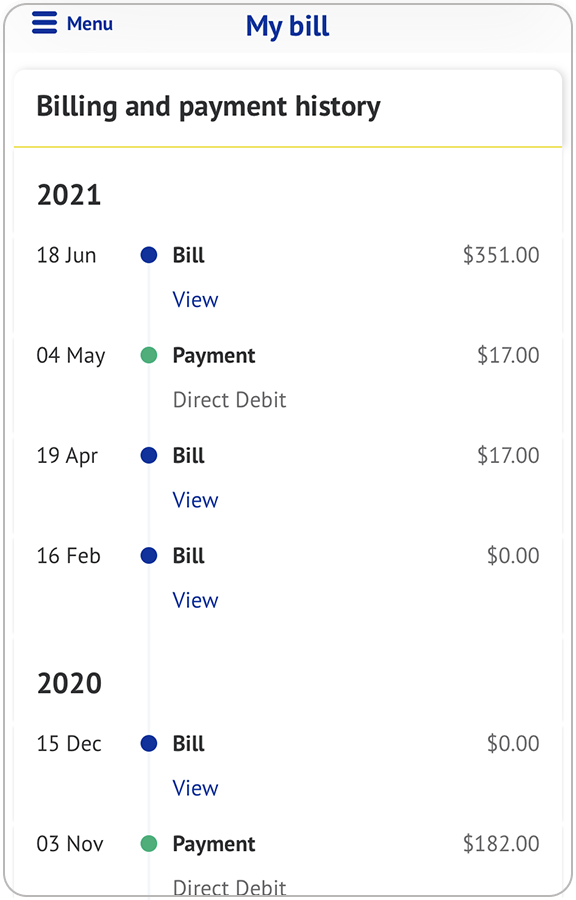Screen dimensions: 576x900
Task: Open View link for 16 Feb bill
Action: click(x=195, y=600)
